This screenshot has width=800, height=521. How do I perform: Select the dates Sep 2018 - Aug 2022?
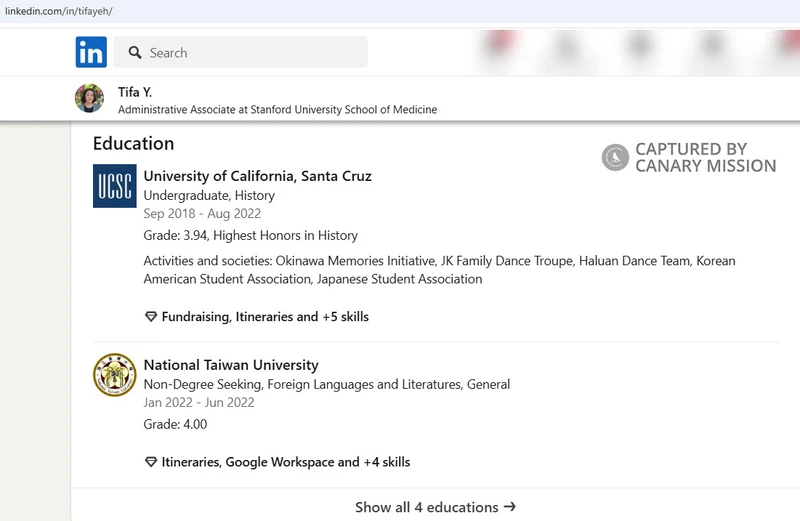[202, 213]
